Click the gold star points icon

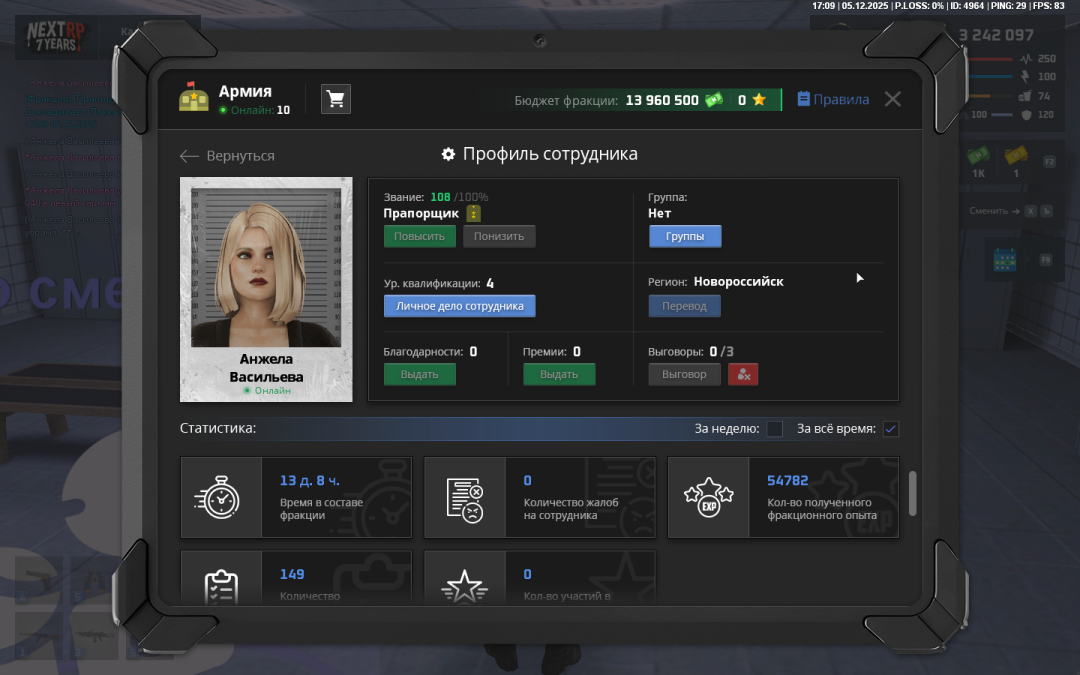click(x=759, y=100)
